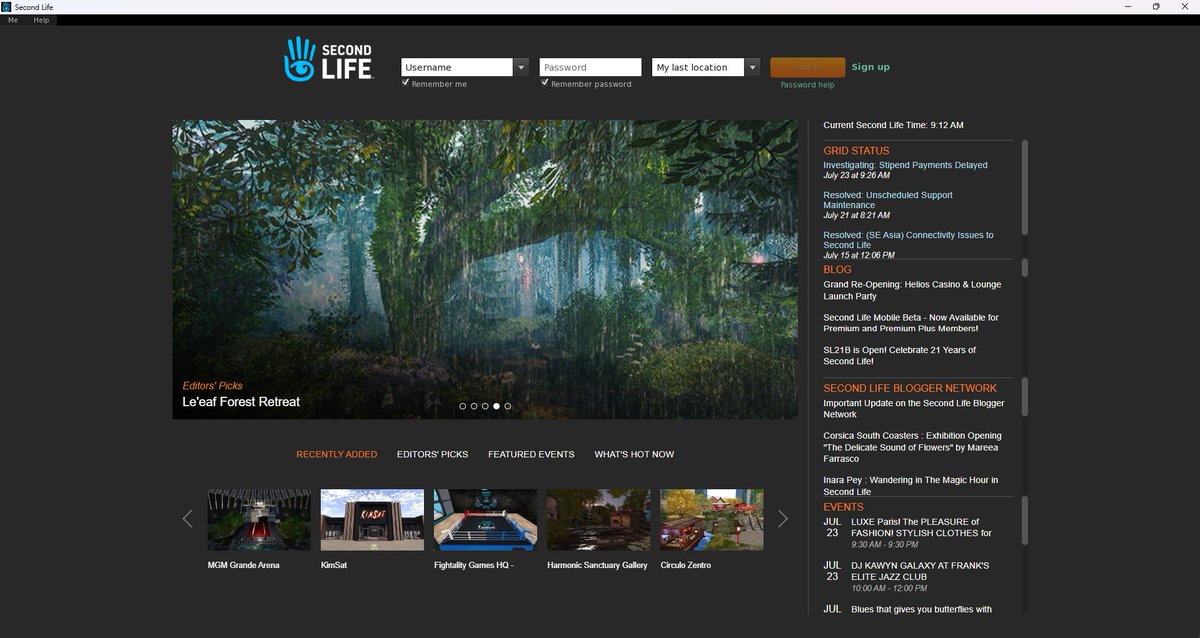
Task: Open the Blog heading
Action: (x=837, y=270)
